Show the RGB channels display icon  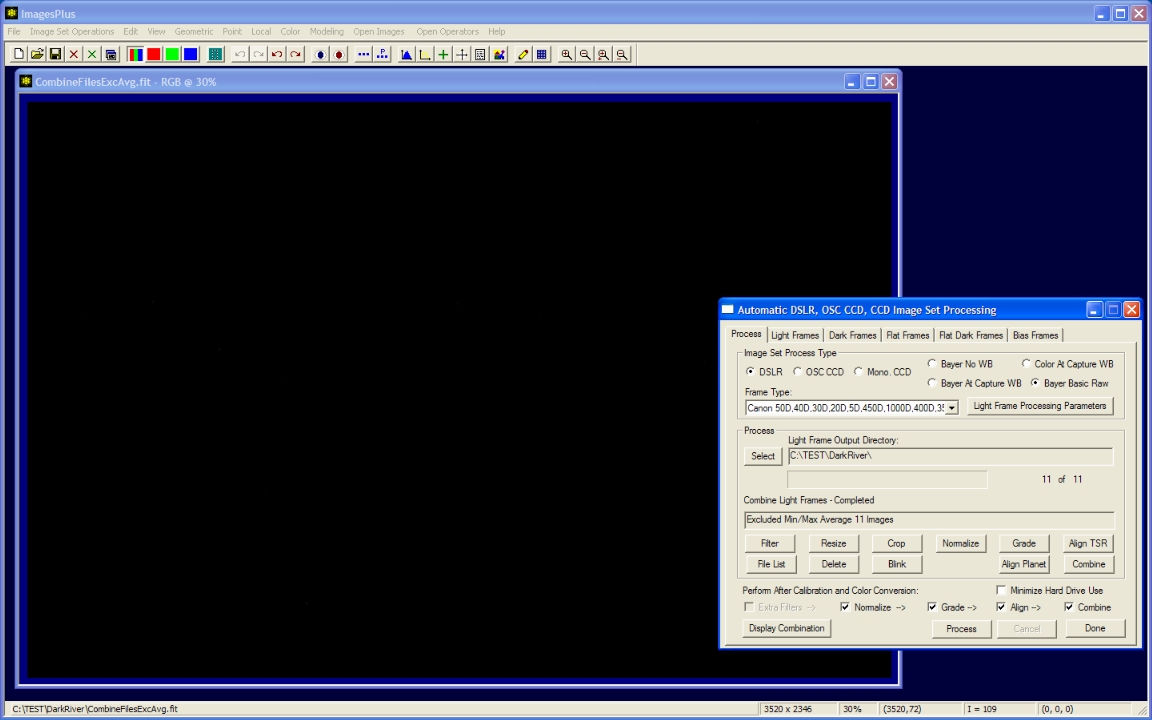(135, 54)
